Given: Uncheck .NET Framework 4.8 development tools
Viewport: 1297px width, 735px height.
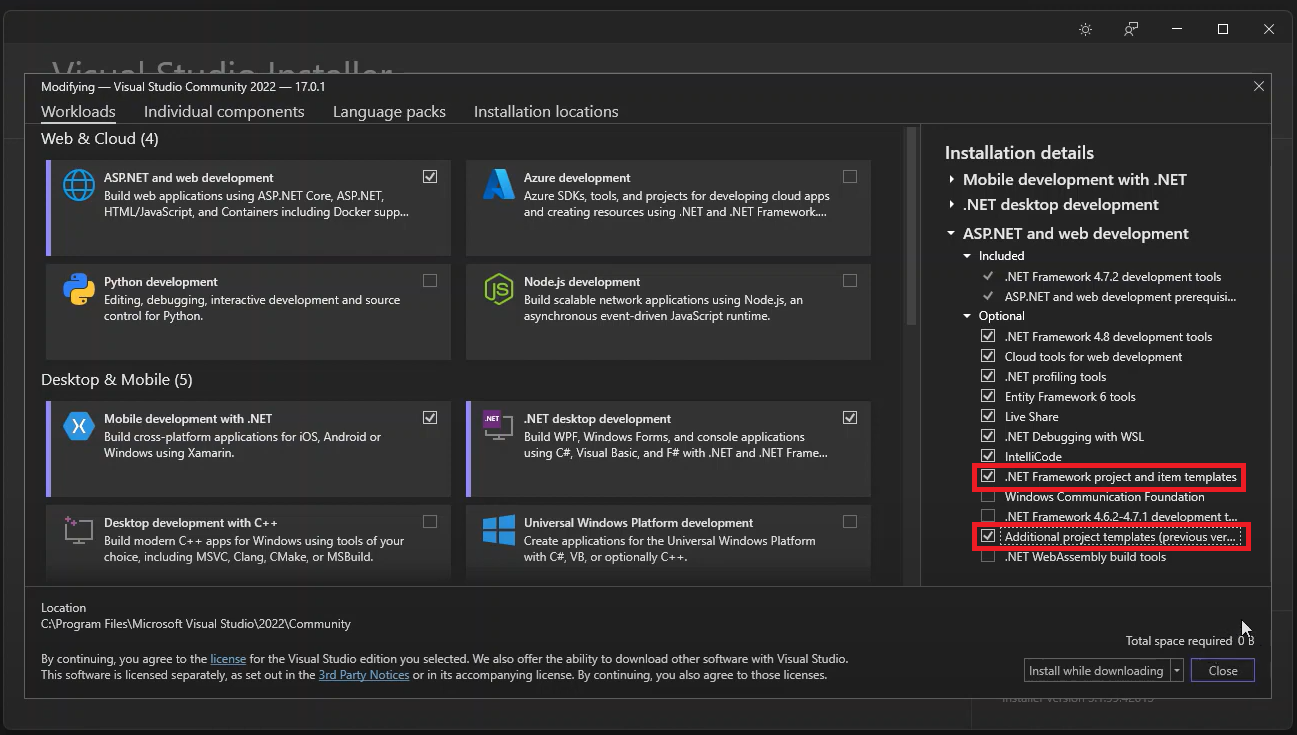Looking at the screenshot, I should tap(988, 337).
